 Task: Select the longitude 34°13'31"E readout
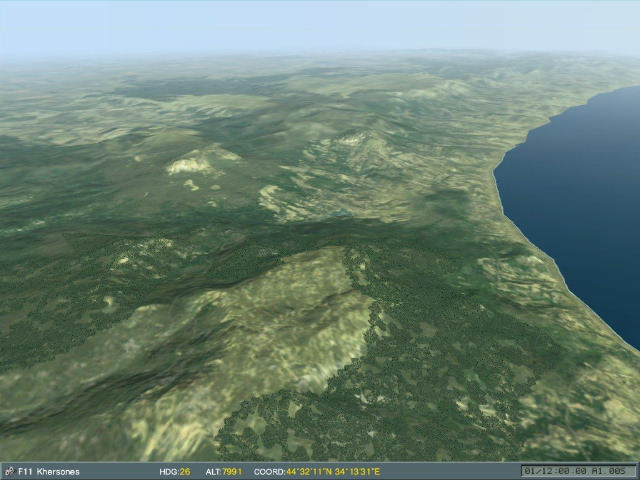pyautogui.click(x=357, y=471)
